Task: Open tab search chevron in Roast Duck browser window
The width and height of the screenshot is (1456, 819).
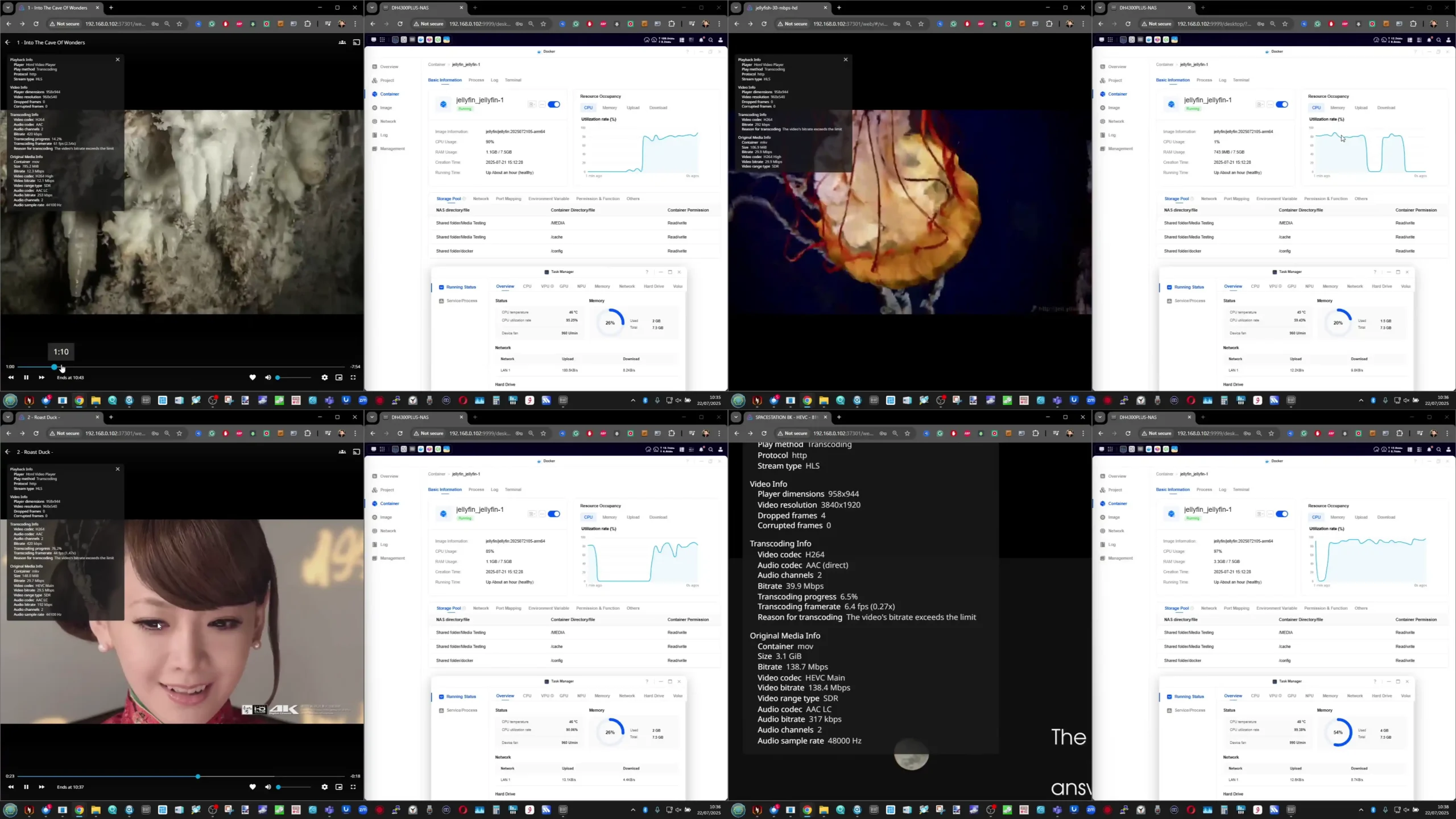Action: 8,417
